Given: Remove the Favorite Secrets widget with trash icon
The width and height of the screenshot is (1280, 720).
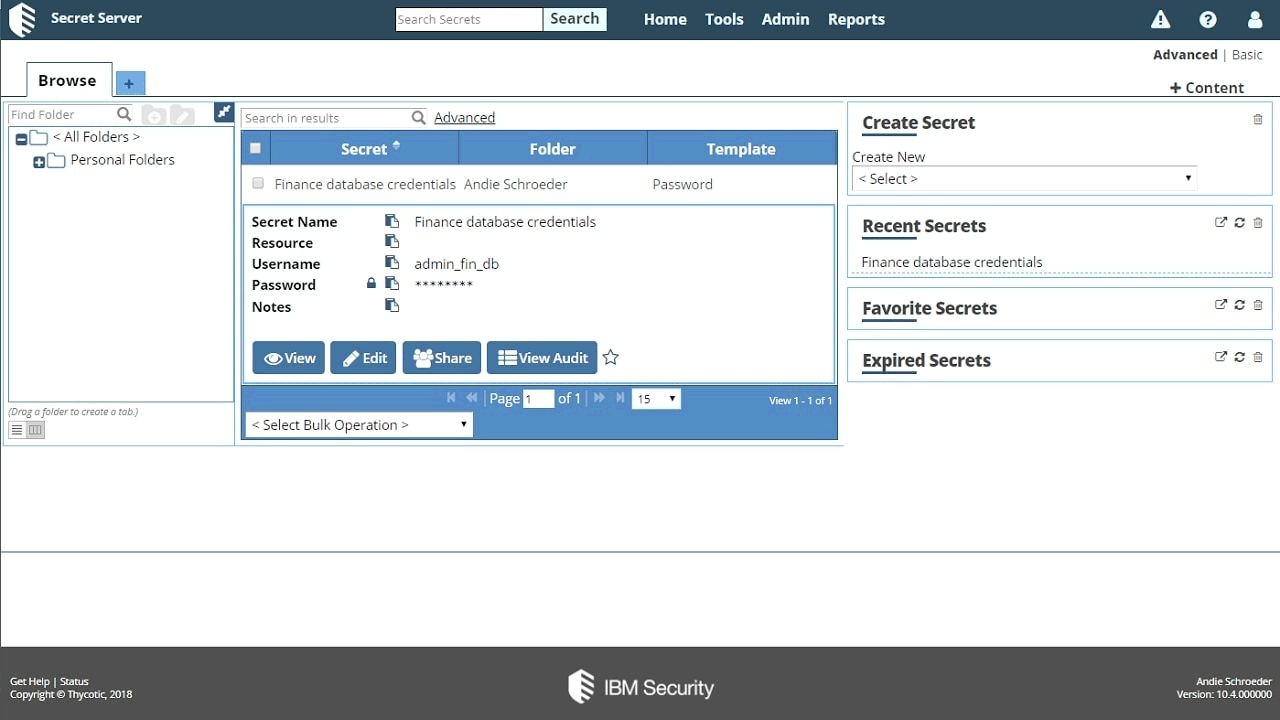Looking at the screenshot, I should [x=1258, y=304].
